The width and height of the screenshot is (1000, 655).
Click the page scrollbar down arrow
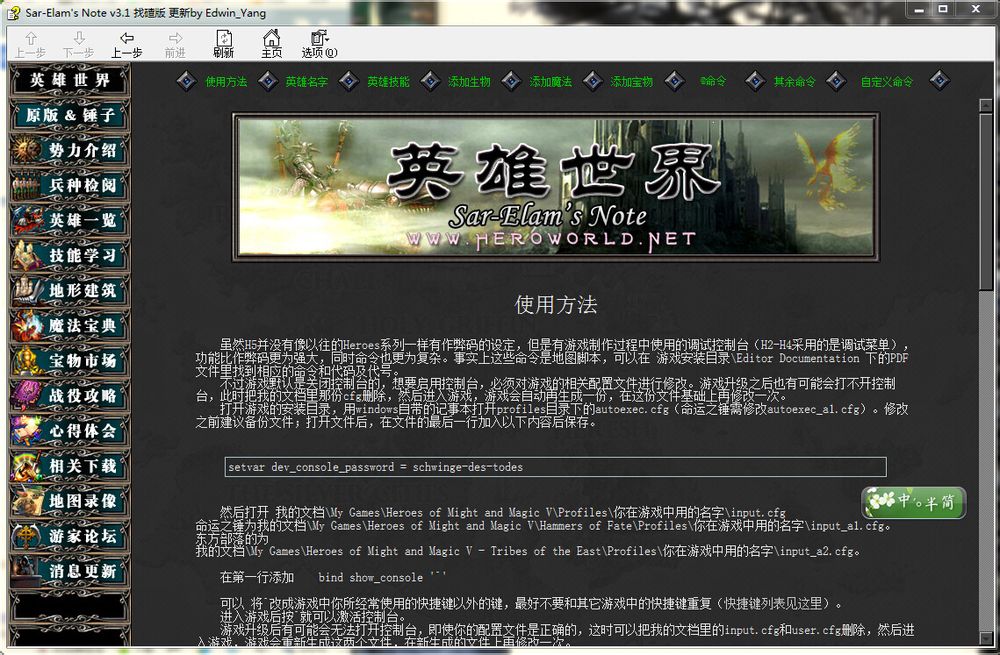[x=986, y=638]
